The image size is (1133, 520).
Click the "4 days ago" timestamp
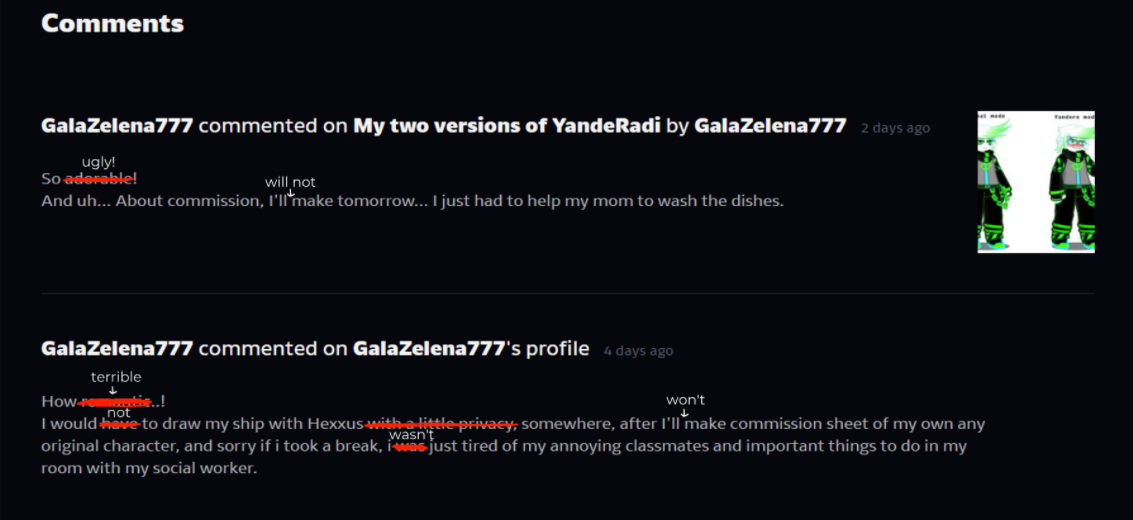pyautogui.click(x=638, y=351)
